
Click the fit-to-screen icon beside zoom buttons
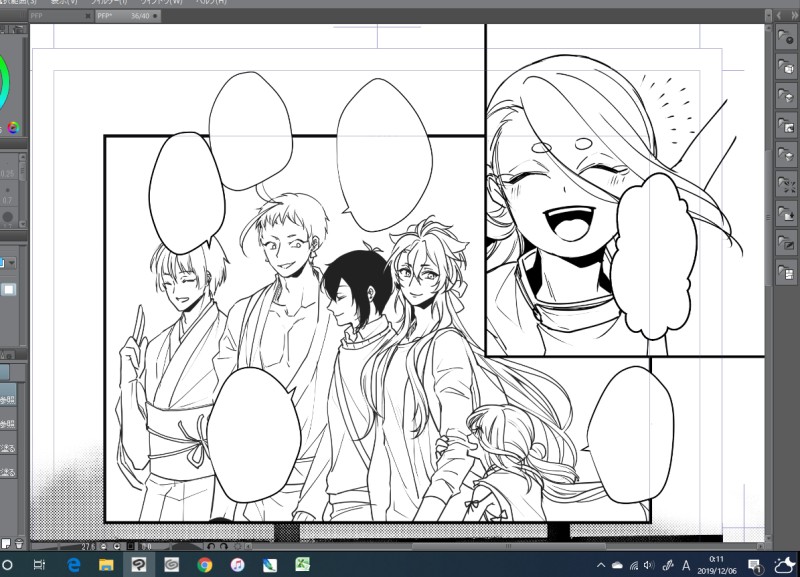click(x=131, y=546)
